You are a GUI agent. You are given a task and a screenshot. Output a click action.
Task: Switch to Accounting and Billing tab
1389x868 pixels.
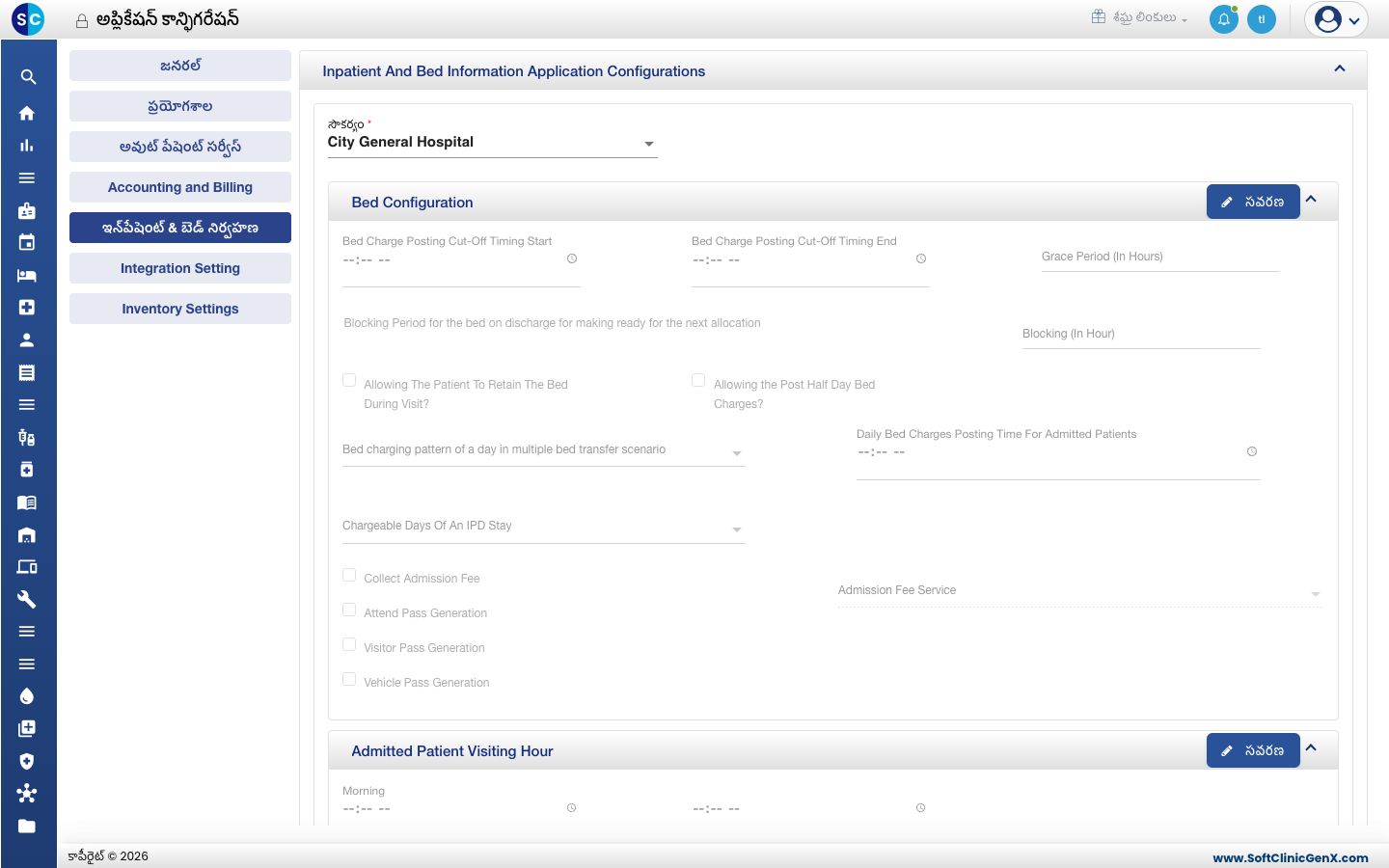[x=180, y=187]
